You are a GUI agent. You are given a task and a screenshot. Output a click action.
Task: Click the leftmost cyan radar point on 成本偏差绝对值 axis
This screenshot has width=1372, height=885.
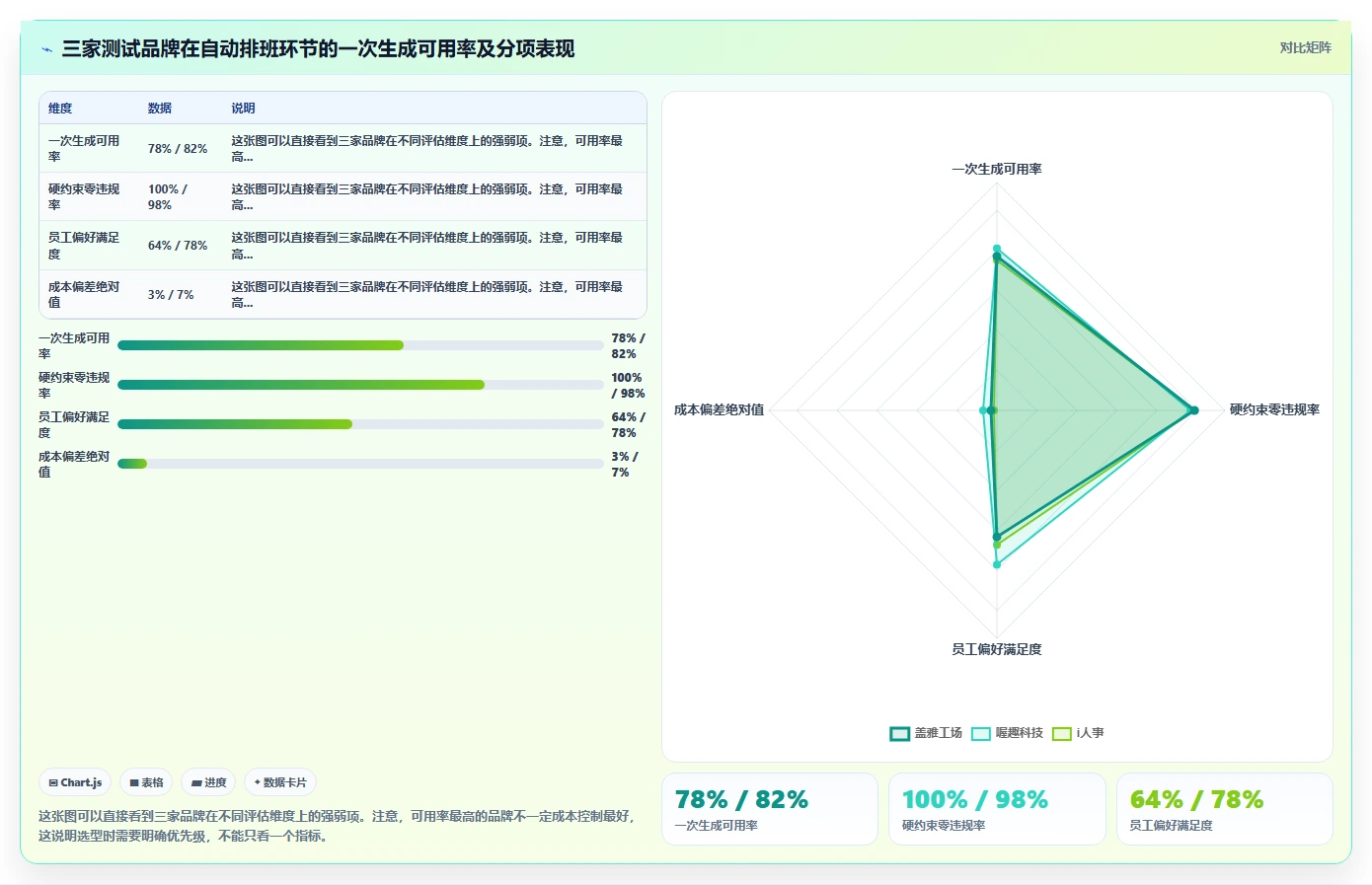point(983,410)
